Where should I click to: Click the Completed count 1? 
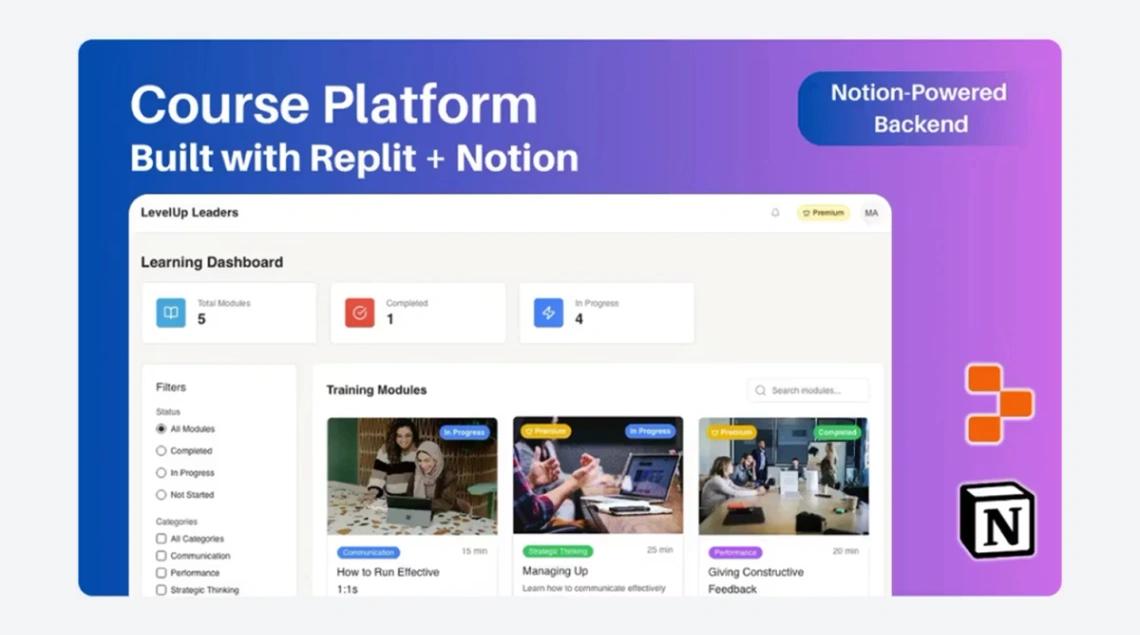point(390,319)
